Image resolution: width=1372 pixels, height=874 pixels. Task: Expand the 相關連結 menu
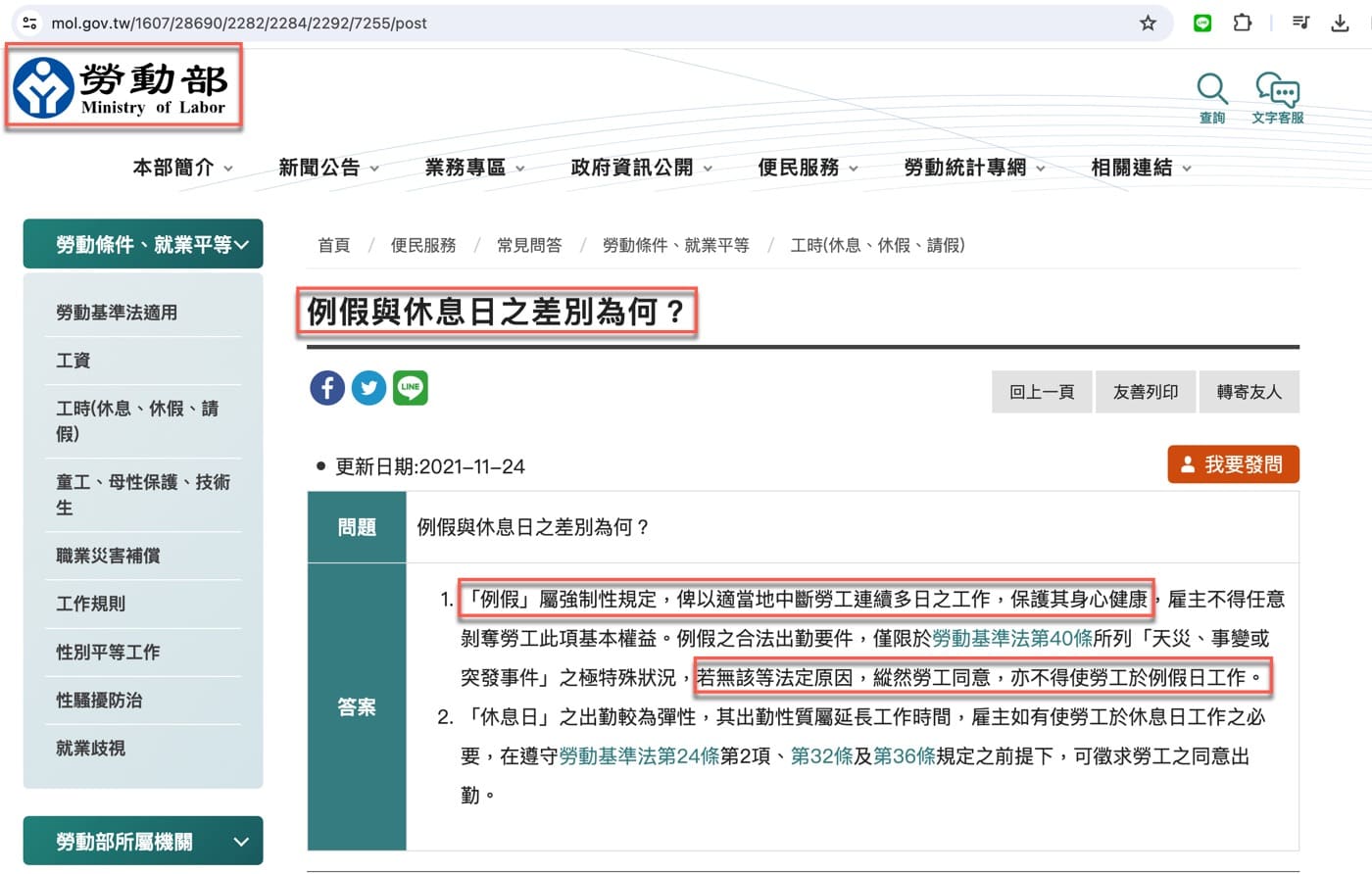click(1141, 168)
